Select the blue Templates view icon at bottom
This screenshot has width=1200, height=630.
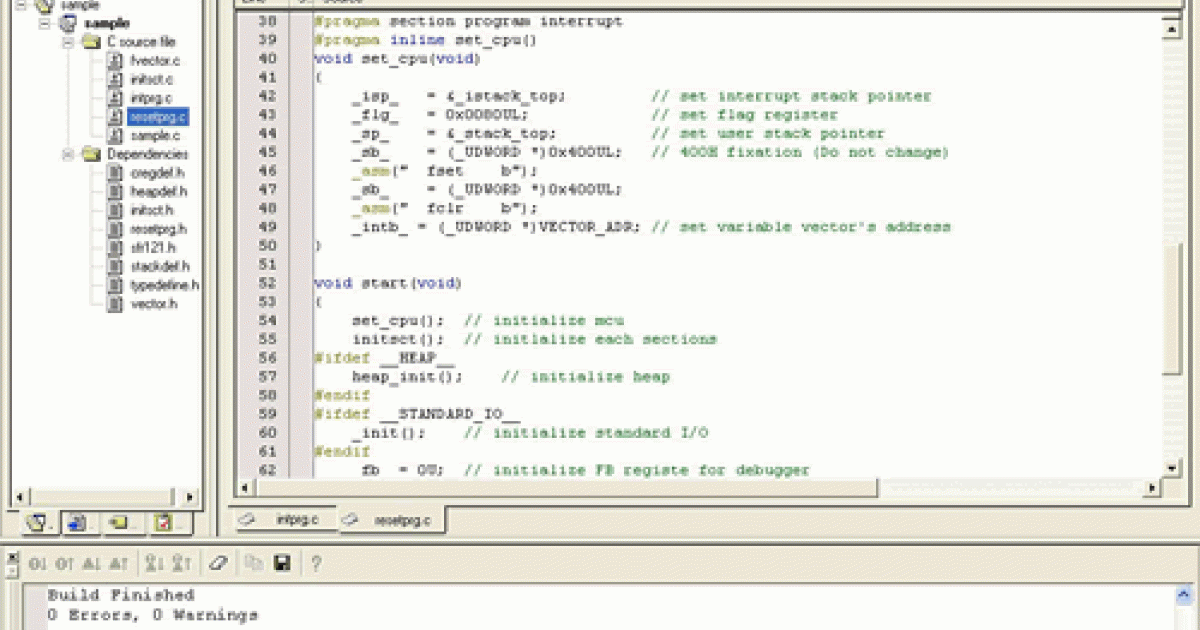[76, 520]
